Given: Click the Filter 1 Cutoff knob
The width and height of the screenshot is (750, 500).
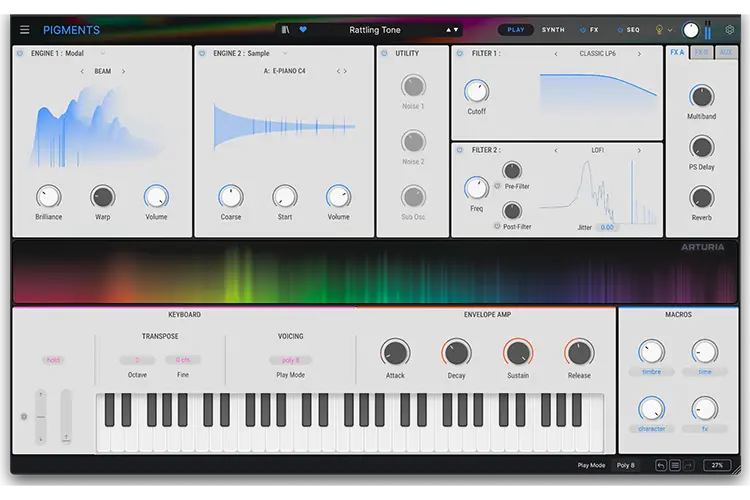Looking at the screenshot, I should 476,91.
